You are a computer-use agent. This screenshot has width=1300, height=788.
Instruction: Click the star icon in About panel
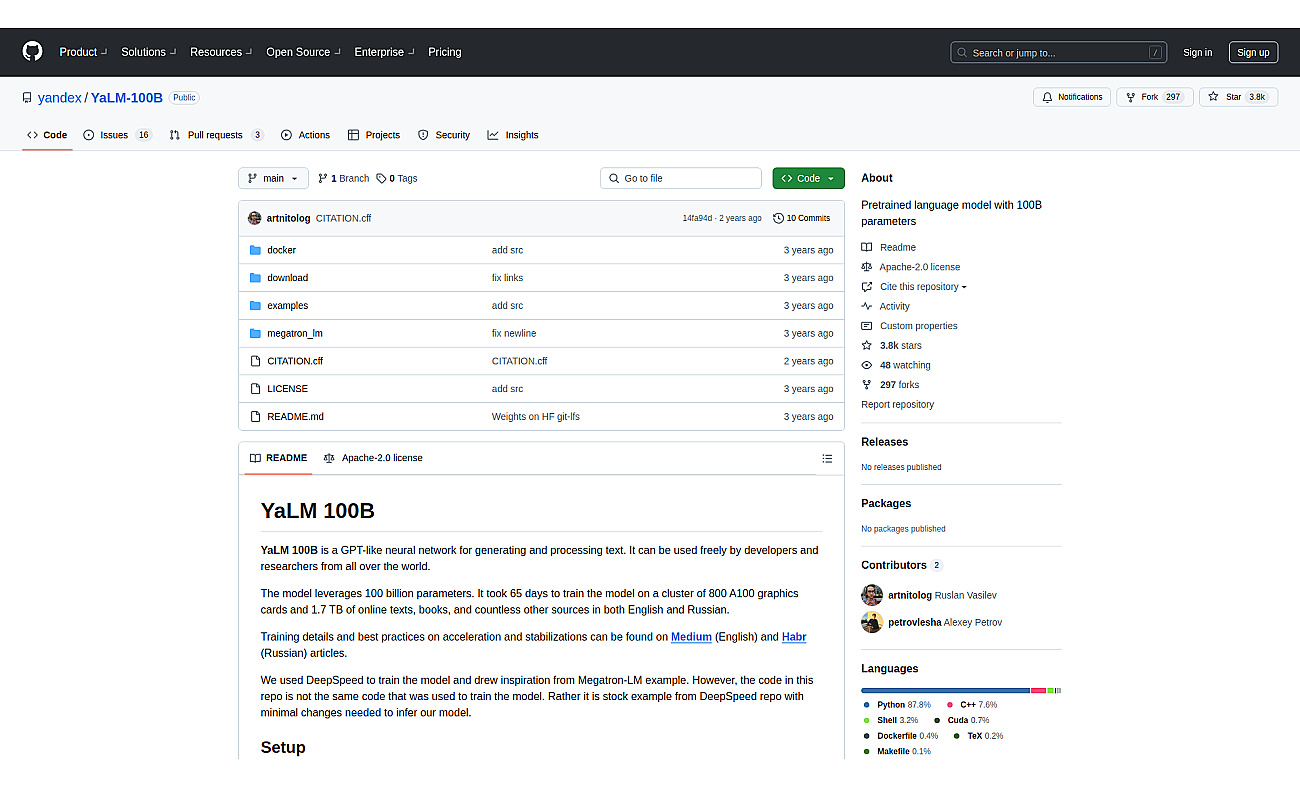[867, 345]
